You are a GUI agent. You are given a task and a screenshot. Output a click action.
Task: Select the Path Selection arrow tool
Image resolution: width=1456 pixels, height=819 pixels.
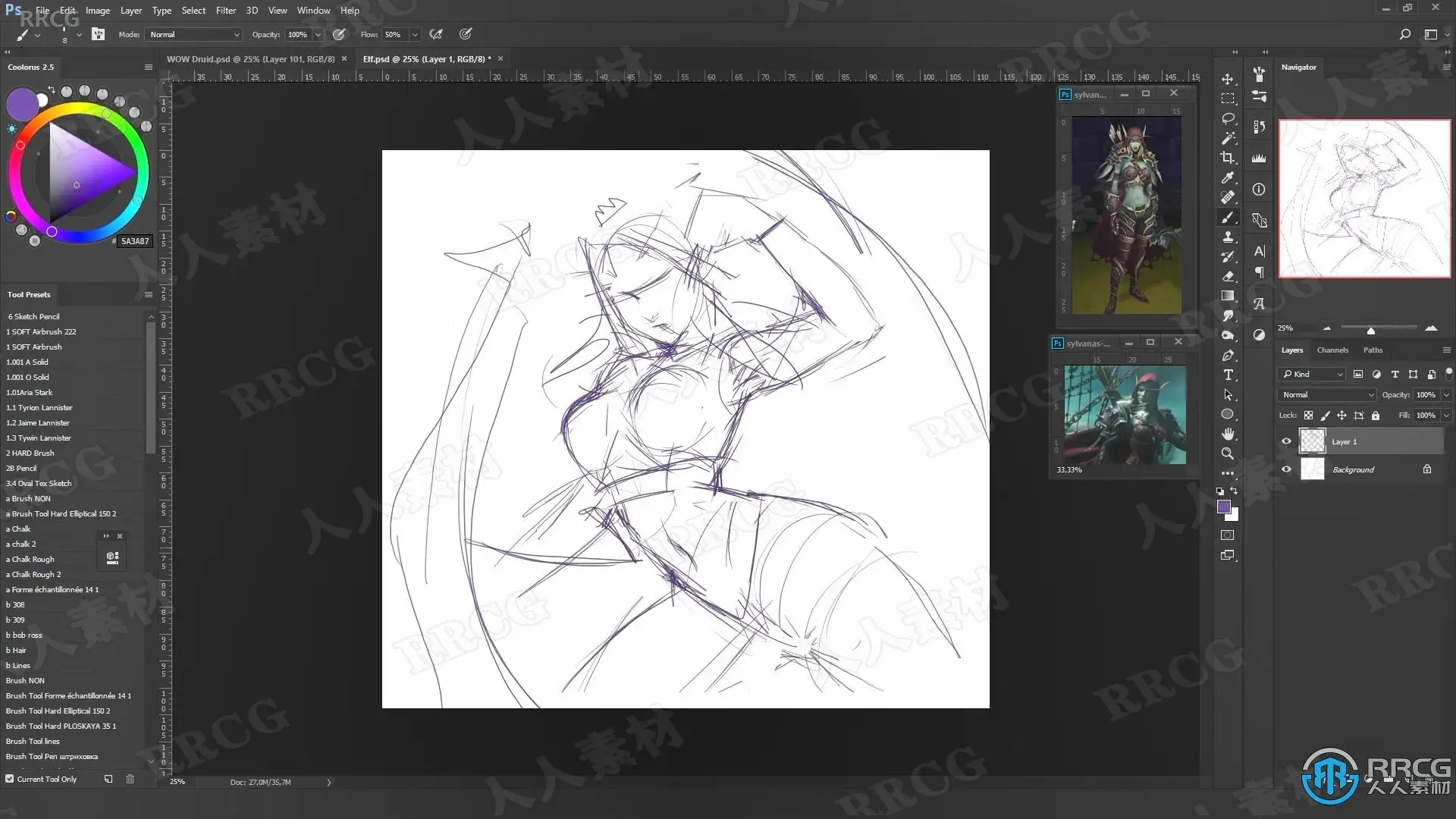(x=1228, y=394)
